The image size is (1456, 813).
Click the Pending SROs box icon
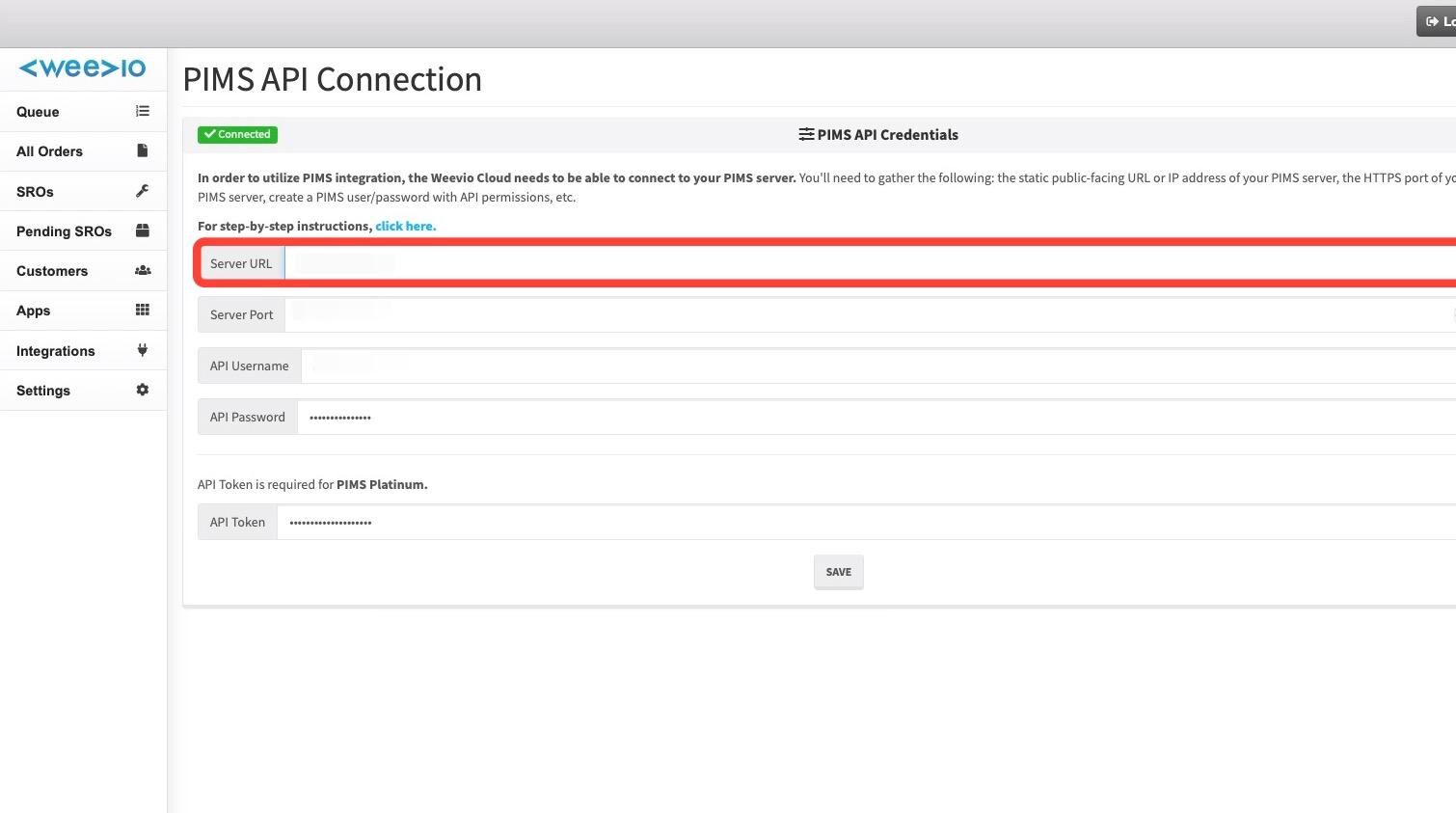click(x=143, y=230)
